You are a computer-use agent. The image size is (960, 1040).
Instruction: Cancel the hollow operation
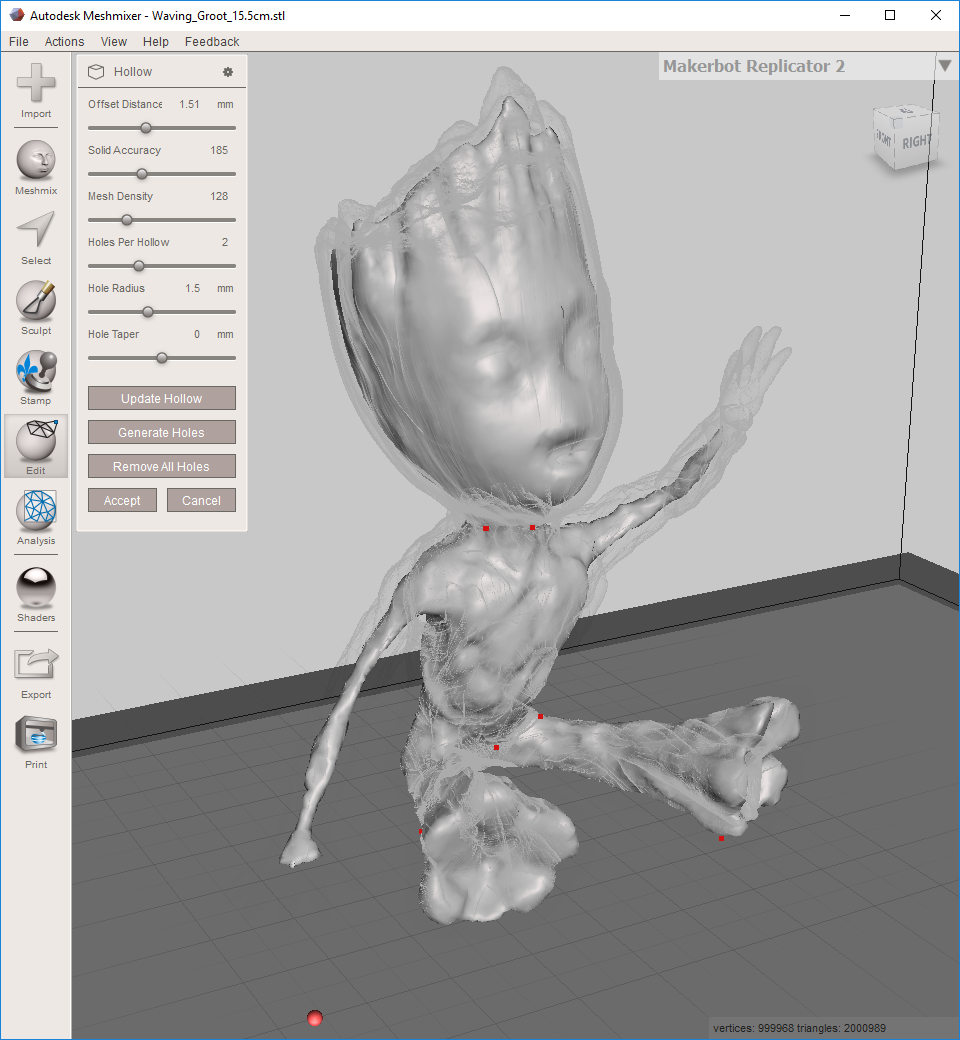tap(201, 500)
